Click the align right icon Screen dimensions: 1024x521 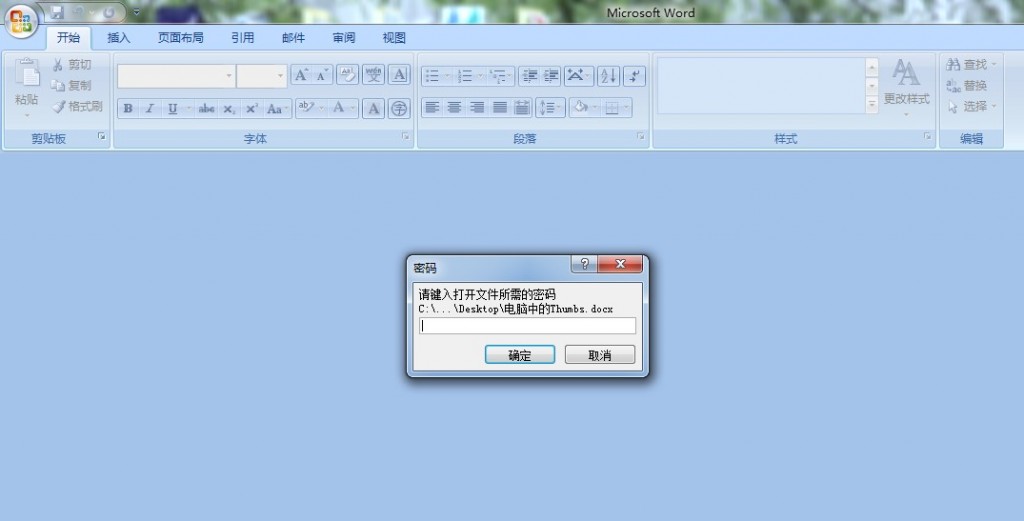(x=477, y=107)
